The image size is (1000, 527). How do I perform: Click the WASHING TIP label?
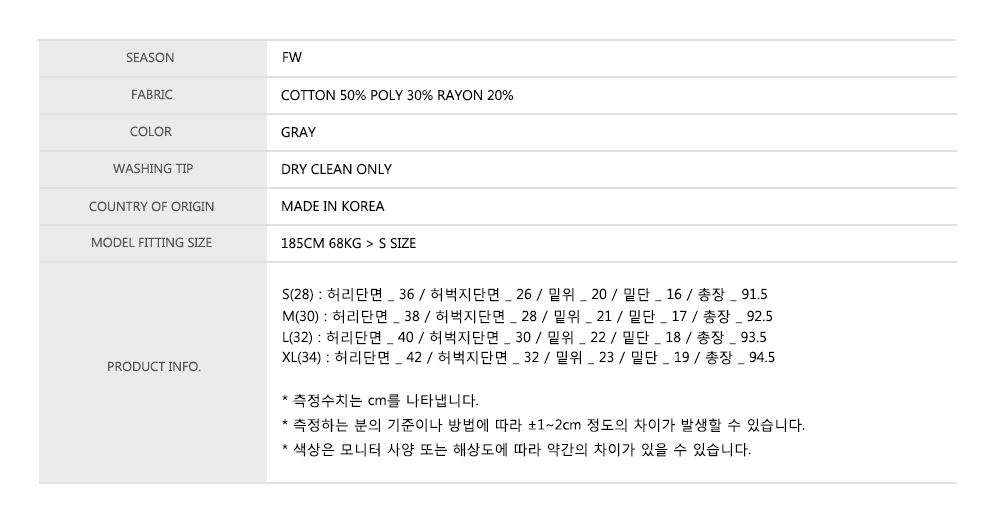tap(152, 169)
